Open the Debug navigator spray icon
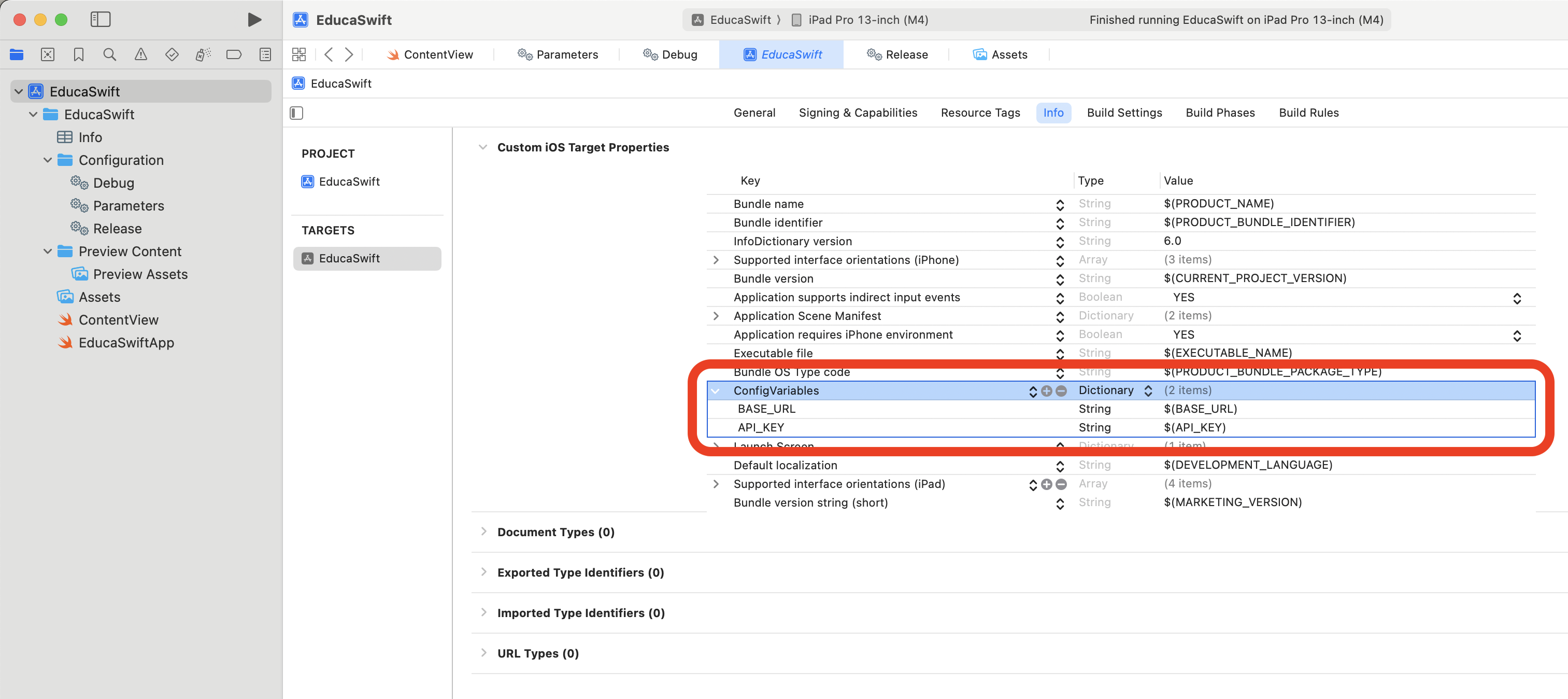Screen dimensions: 1568x699 pyautogui.click(x=203, y=55)
